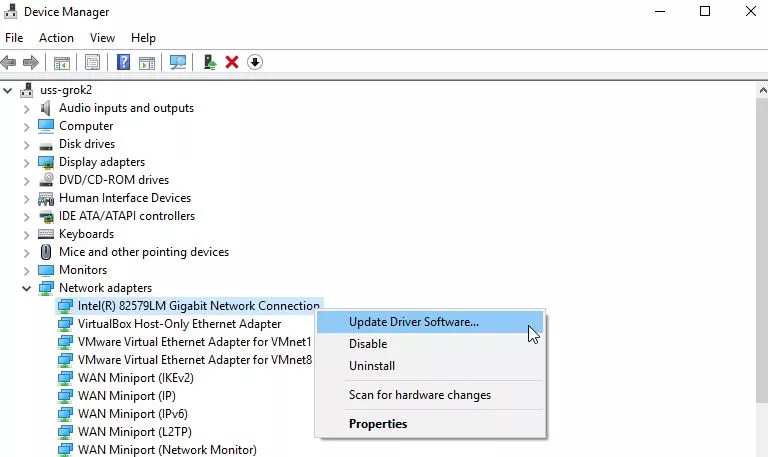Click the Properties sheet toolbar icon
Screen dimensions: 768x457
click(x=92, y=62)
